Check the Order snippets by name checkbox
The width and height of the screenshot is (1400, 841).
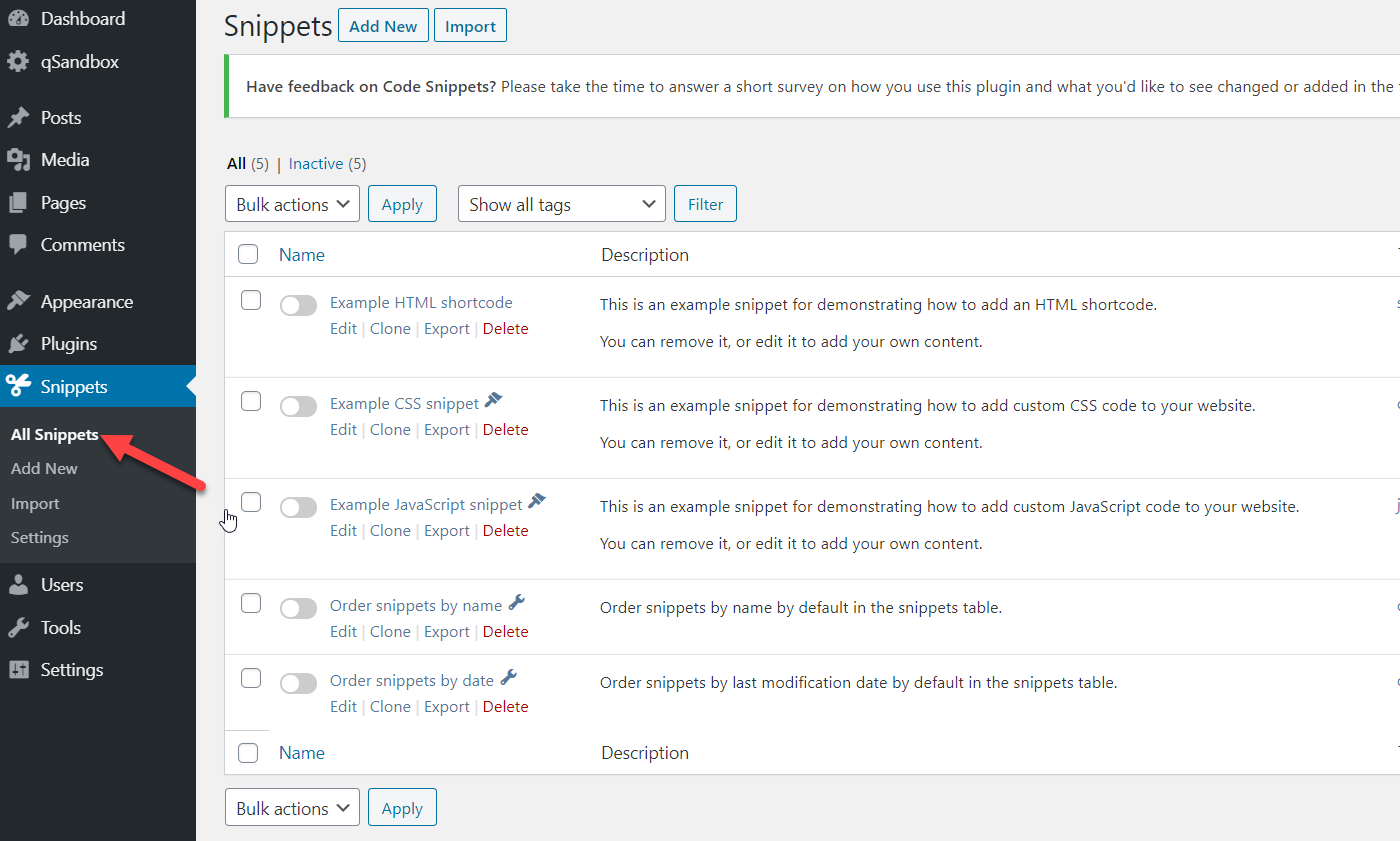(251, 603)
